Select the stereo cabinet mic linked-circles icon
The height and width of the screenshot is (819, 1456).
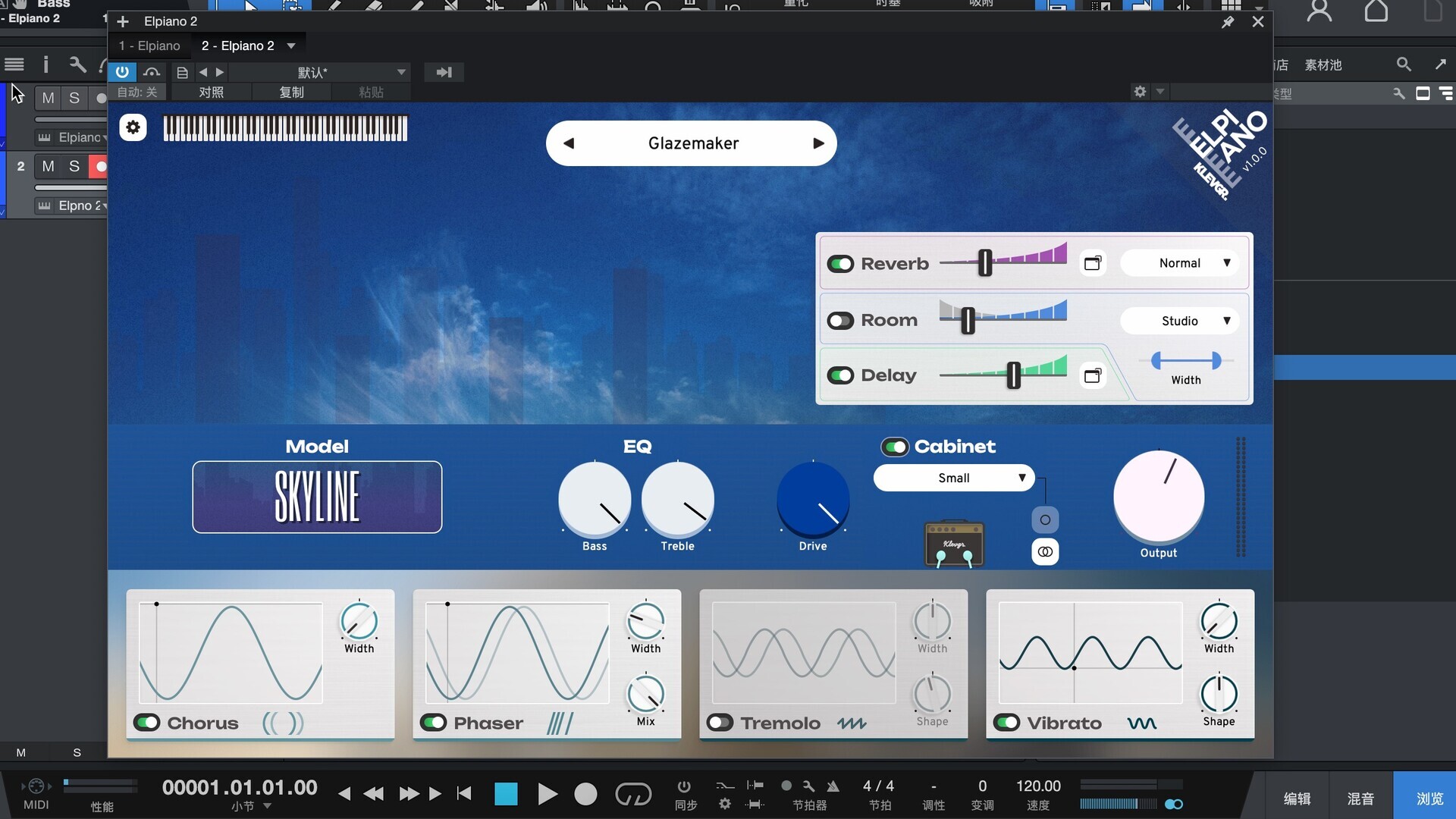[x=1045, y=551]
